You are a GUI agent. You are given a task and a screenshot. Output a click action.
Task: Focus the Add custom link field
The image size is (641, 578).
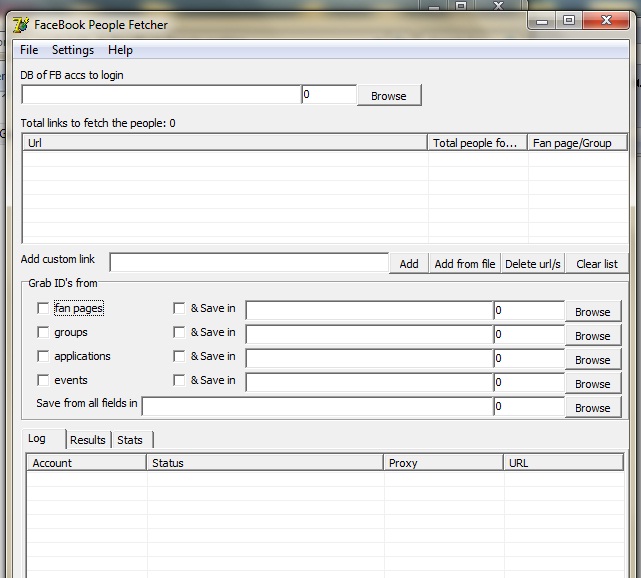tap(249, 262)
